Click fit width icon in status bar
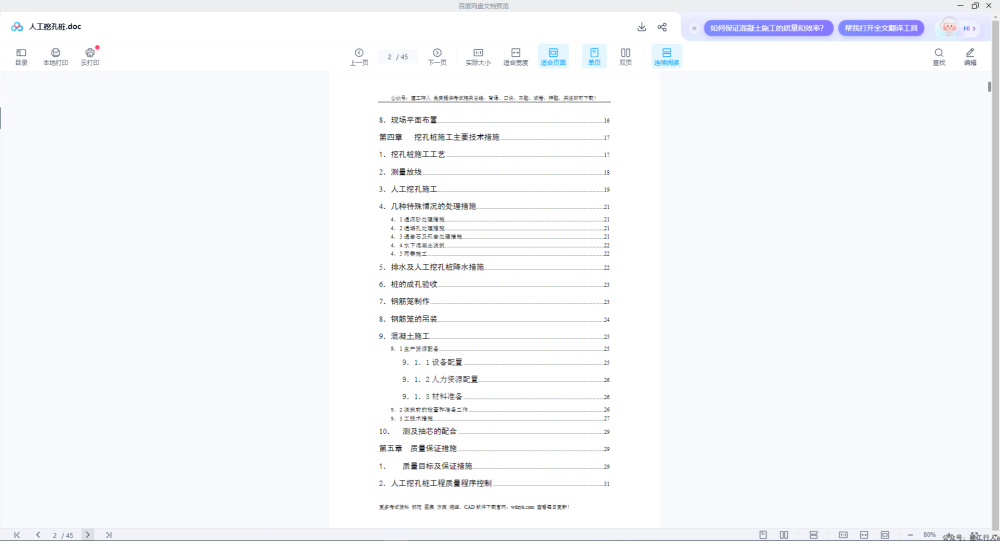 864,535
